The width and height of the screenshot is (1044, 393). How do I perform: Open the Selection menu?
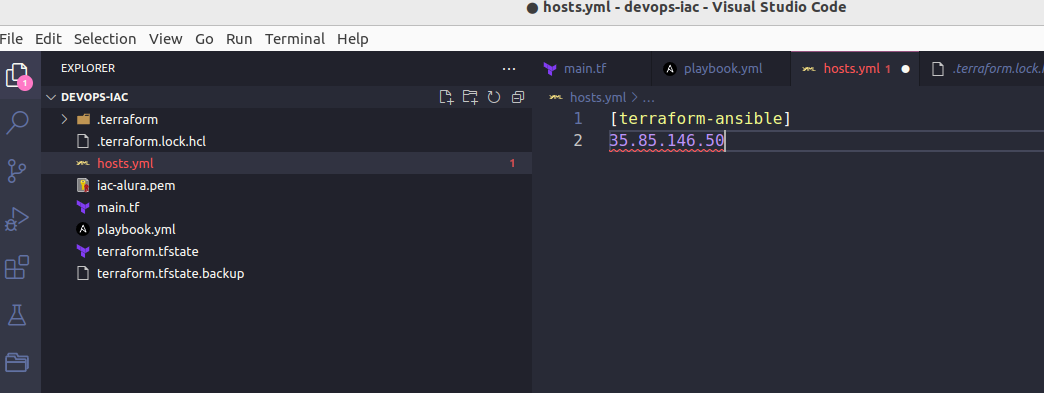tap(105, 39)
